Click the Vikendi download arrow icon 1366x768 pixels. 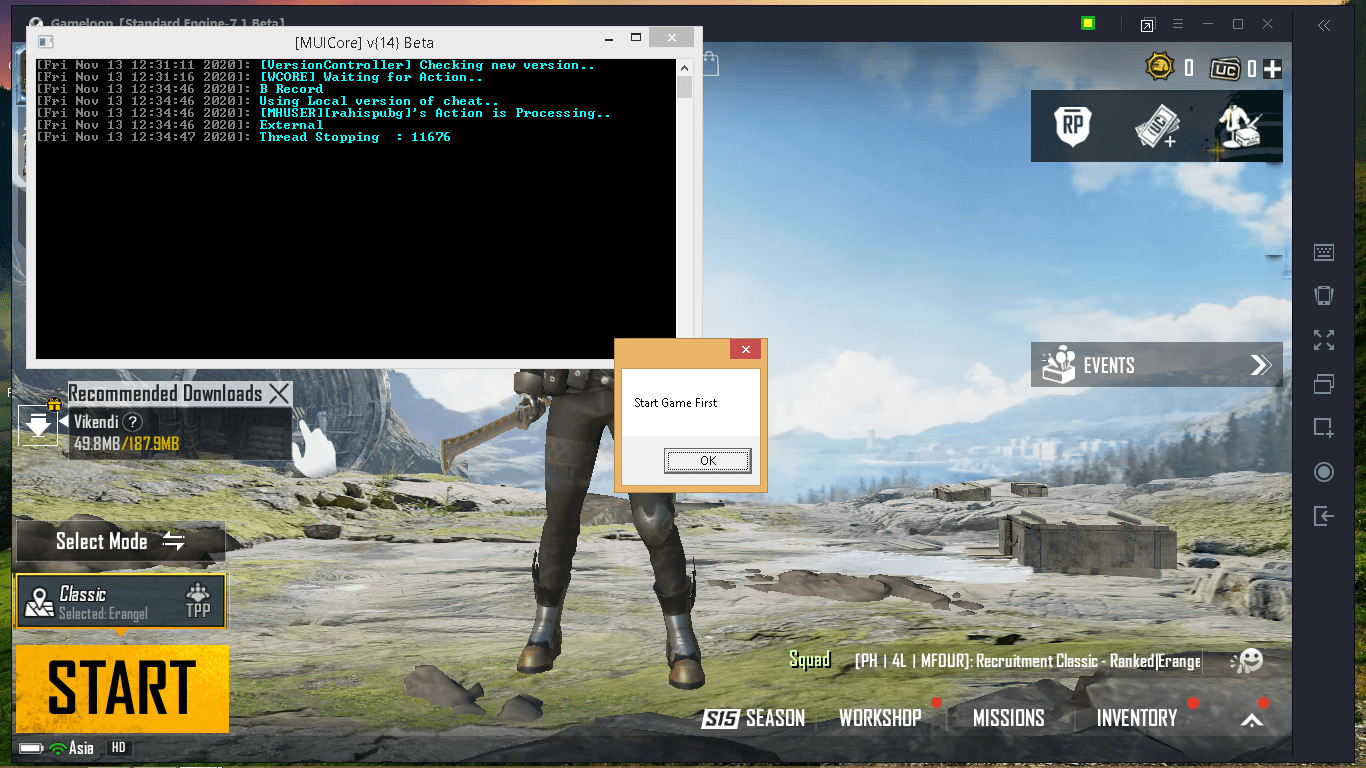[38, 425]
